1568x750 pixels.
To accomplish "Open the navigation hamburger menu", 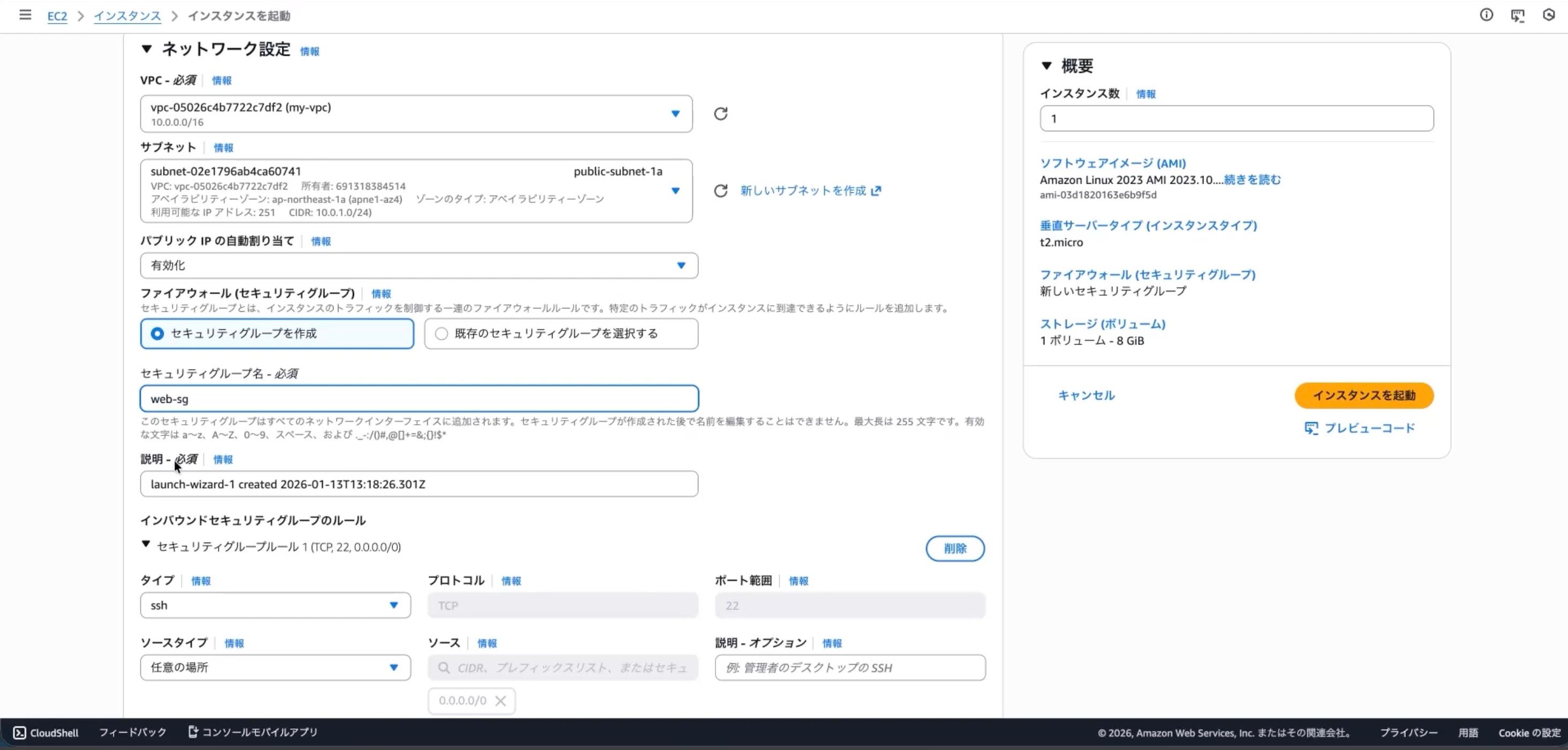I will (x=25, y=15).
